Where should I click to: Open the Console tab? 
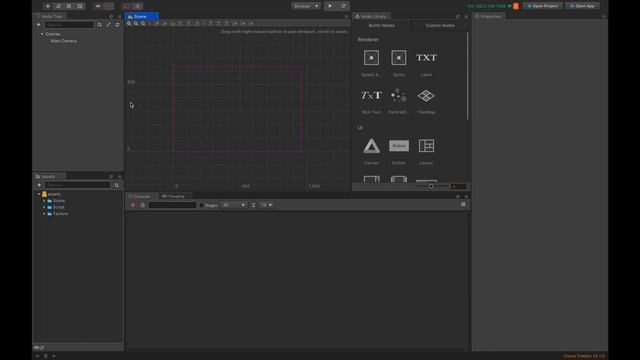[x=141, y=196]
